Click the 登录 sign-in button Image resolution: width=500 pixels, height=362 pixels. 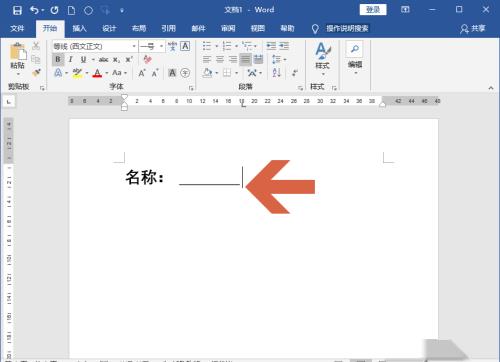(x=373, y=10)
